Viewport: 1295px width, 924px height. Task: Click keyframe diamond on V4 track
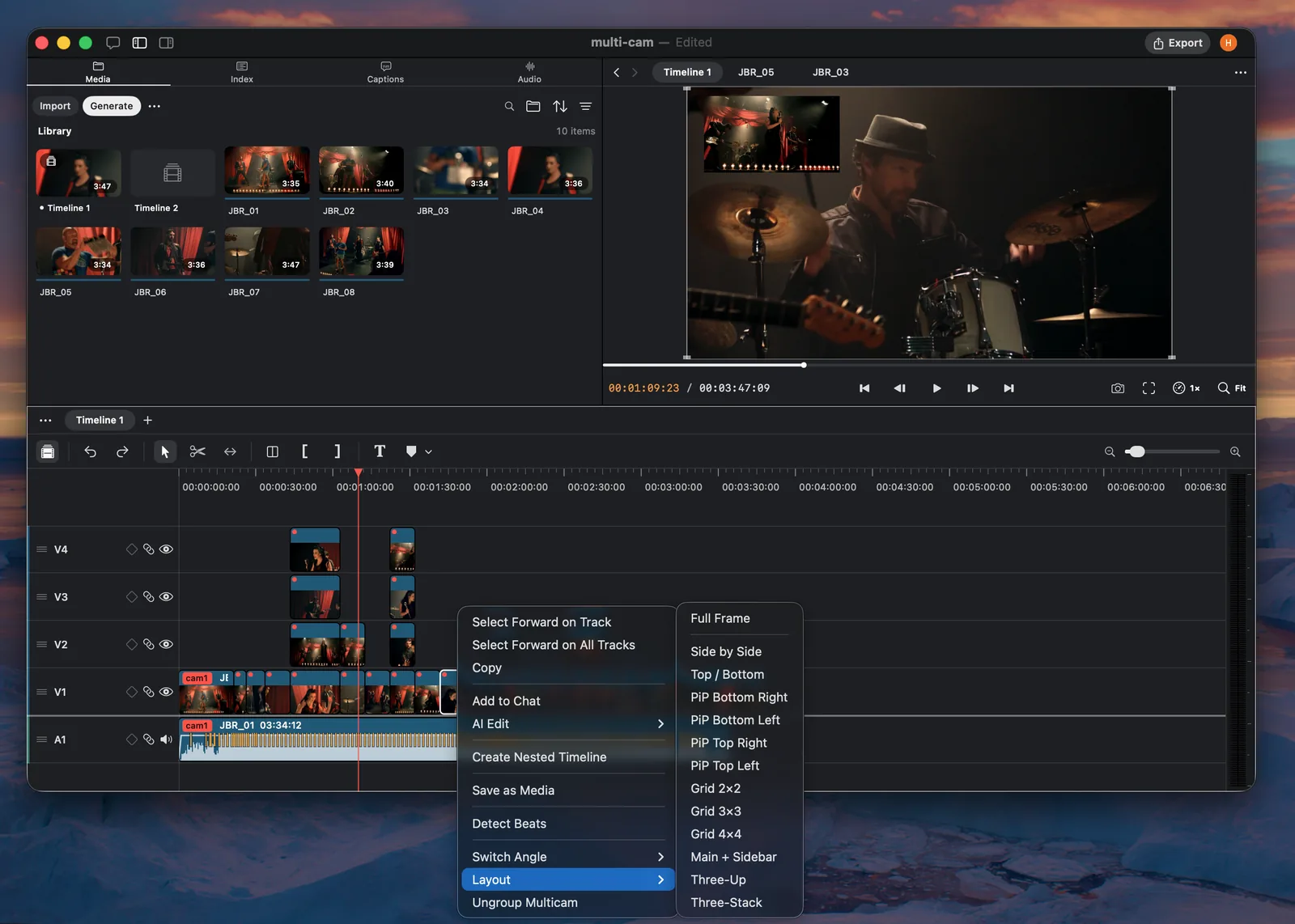[132, 549]
